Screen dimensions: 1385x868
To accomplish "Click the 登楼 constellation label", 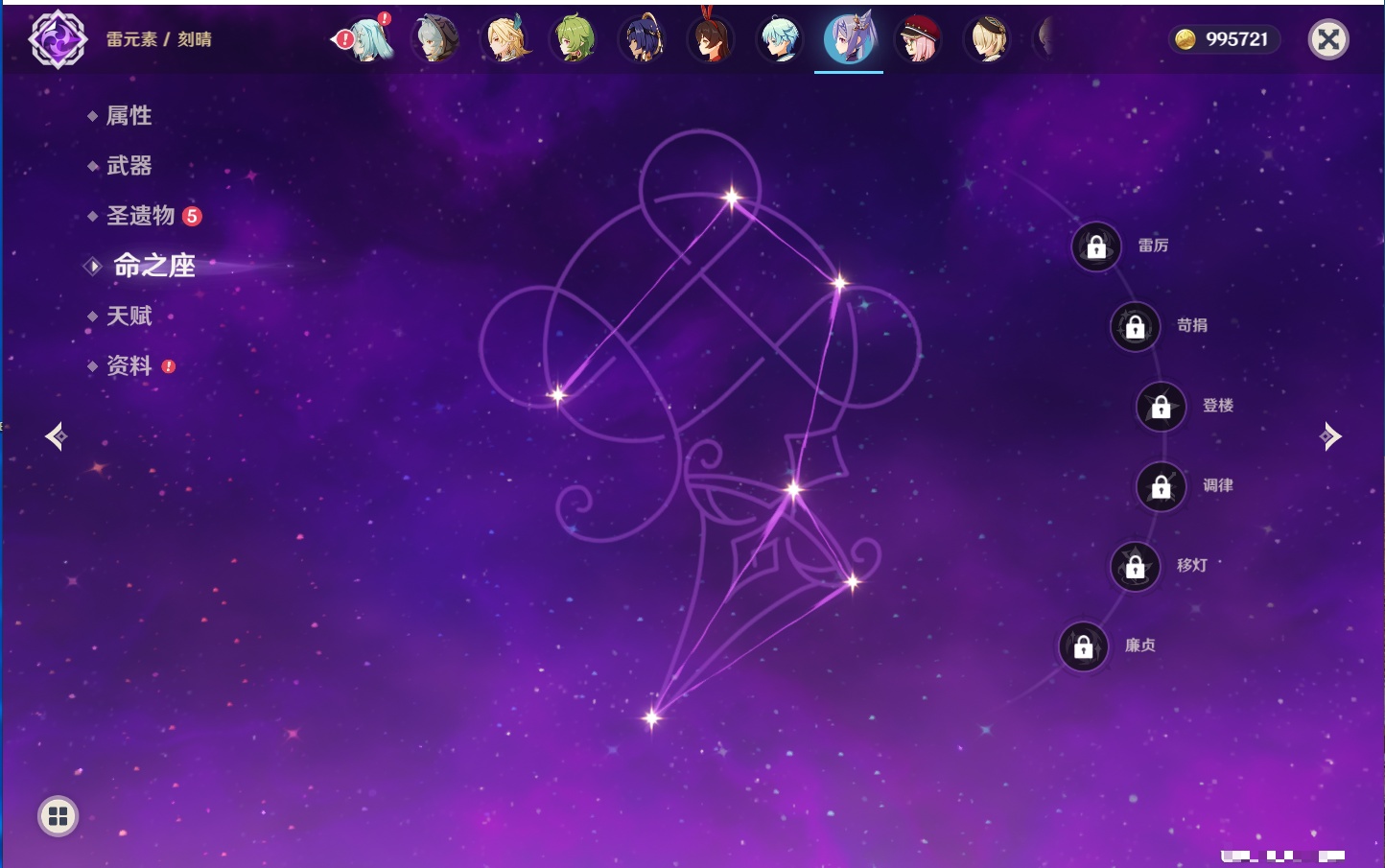I will coord(1218,406).
